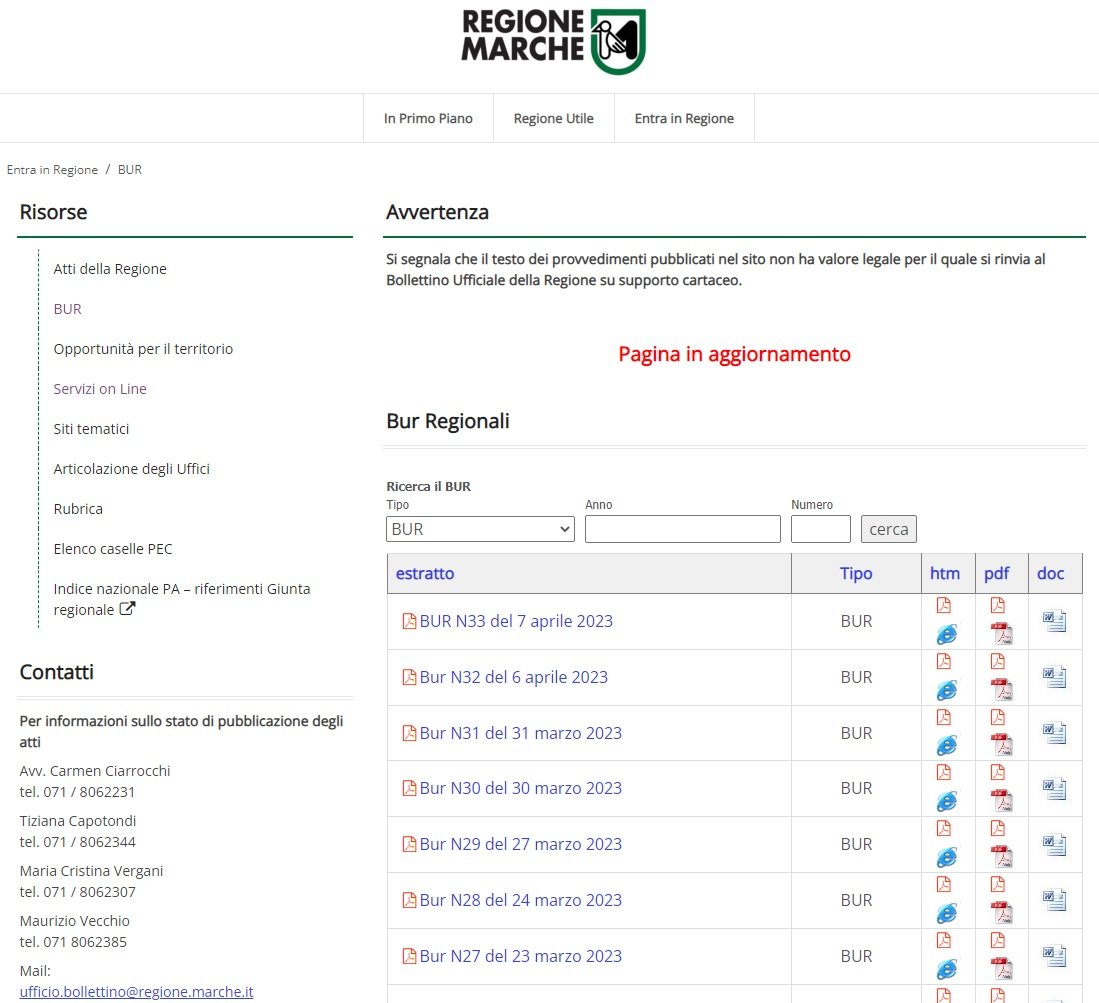Image resolution: width=1099 pixels, height=1003 pixels.
Task: Open the red Adobe PDF icon for Bur N27
Action: (1001, 969)
